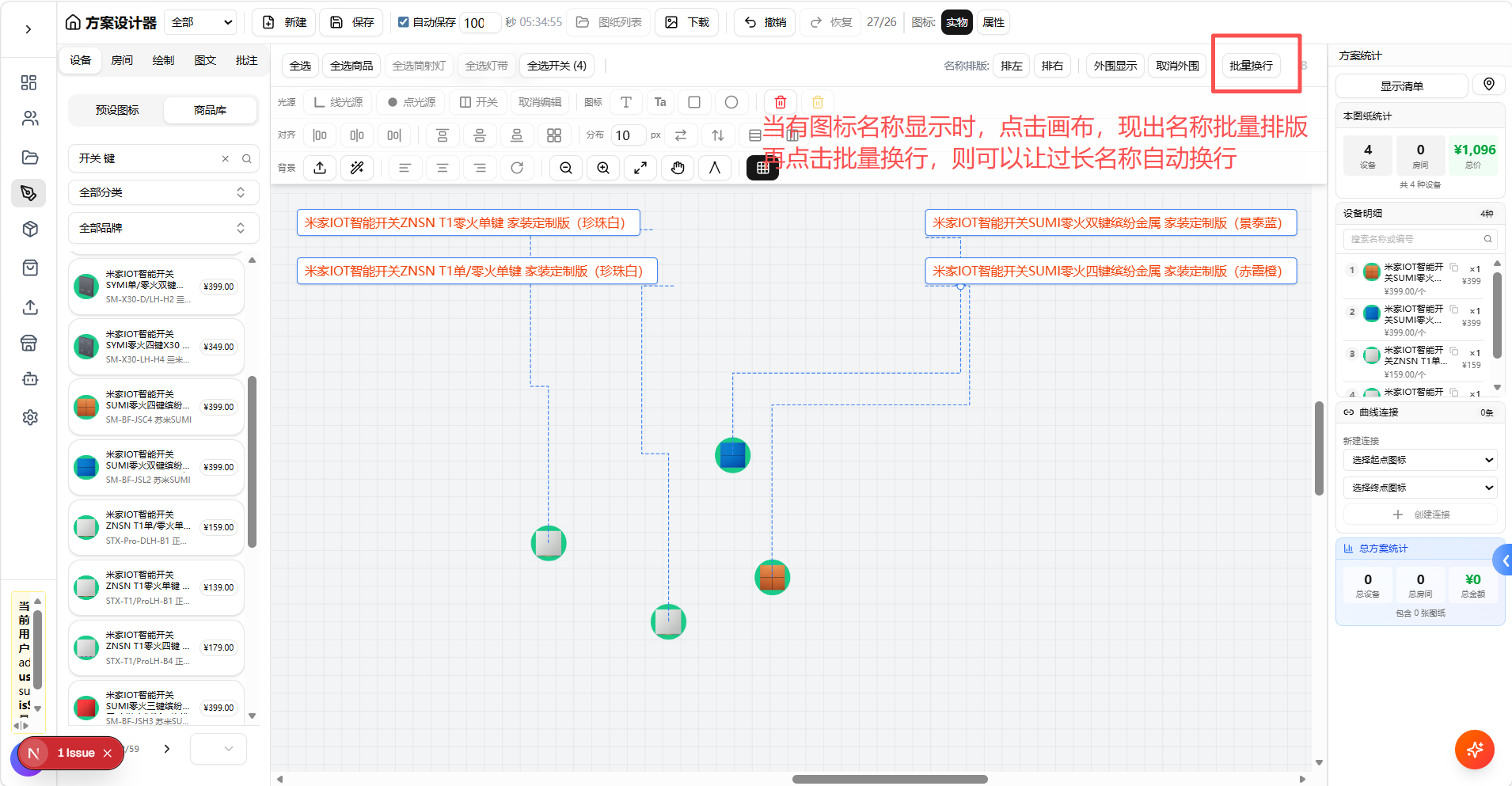Viewport: 1512px width, 786px height.
Task: Switch to 商品库 view
Action: point(211,110)
